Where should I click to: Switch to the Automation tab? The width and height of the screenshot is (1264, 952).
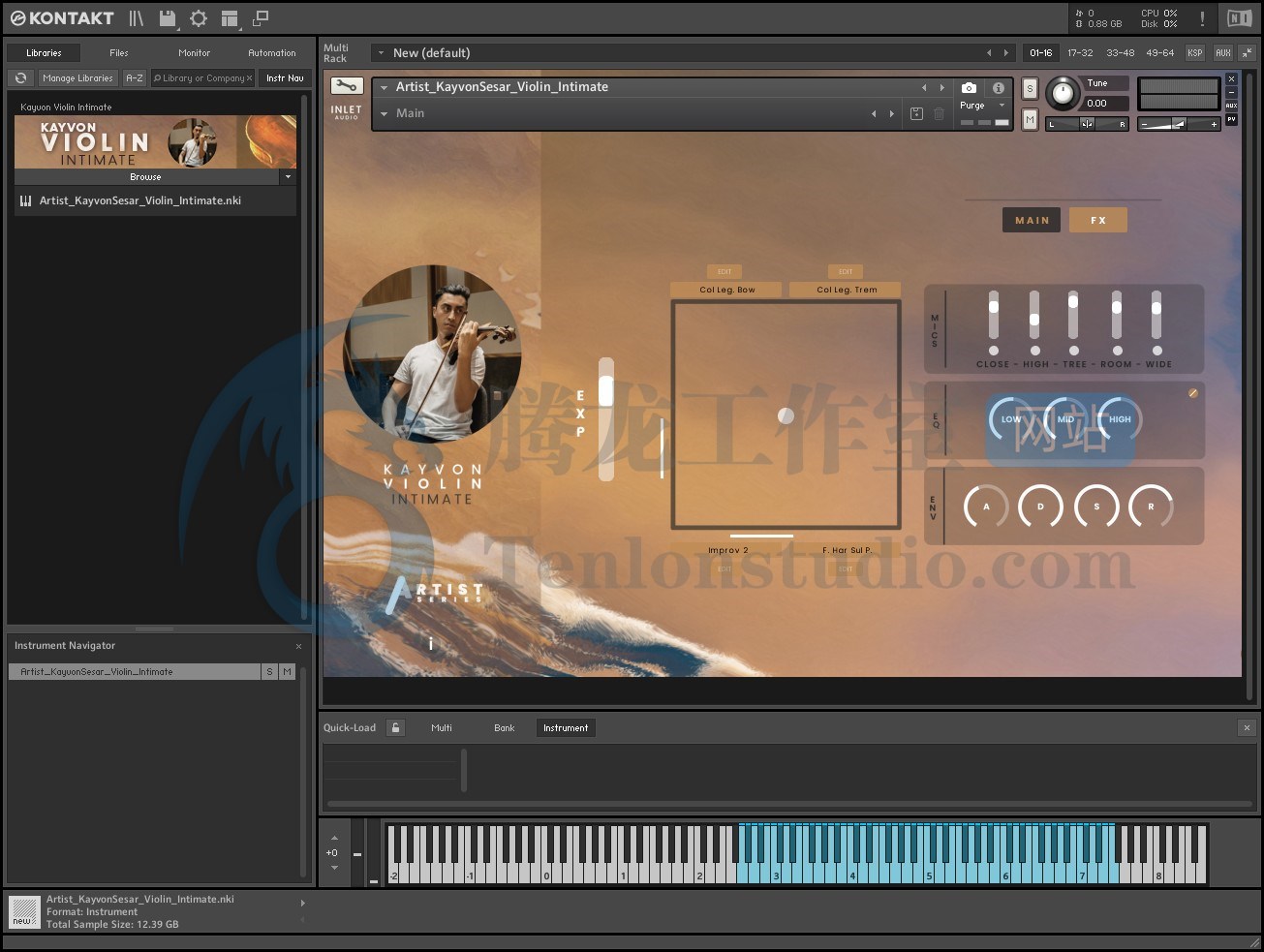(x=272, y=53)
